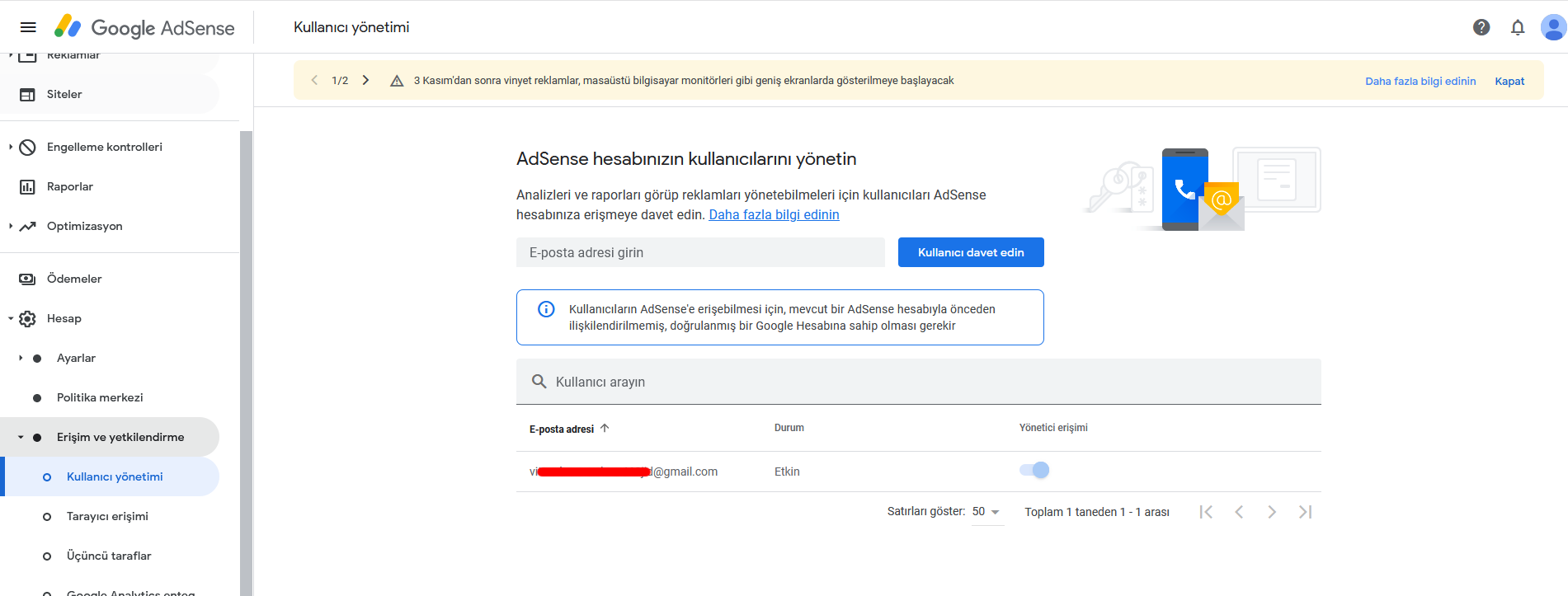Screen dimensions: 1568x596
Task: Expand Optimizasyon submenu arrow
Action: coord(11,226)
